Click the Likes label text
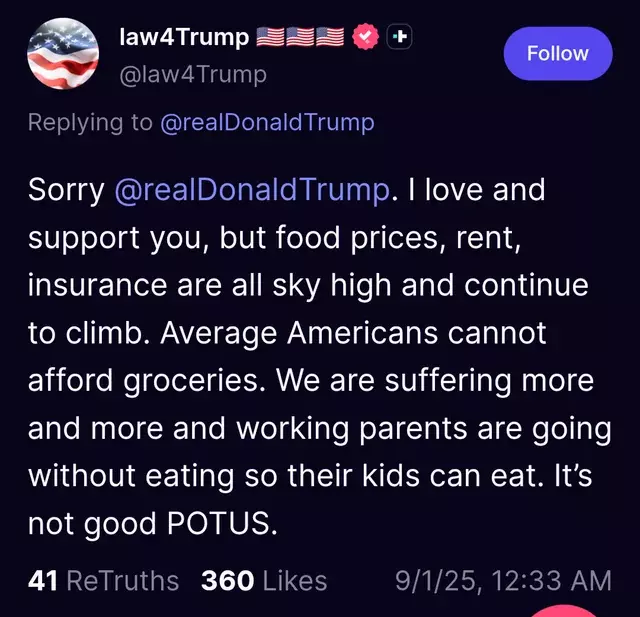 (x=295, y=580)
